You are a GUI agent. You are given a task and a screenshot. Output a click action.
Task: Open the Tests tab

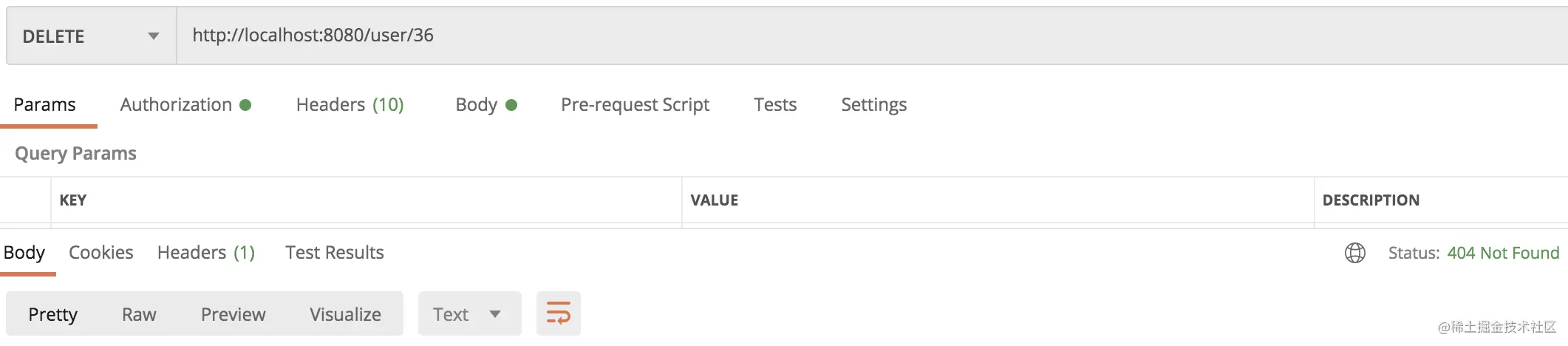point(775,105)
